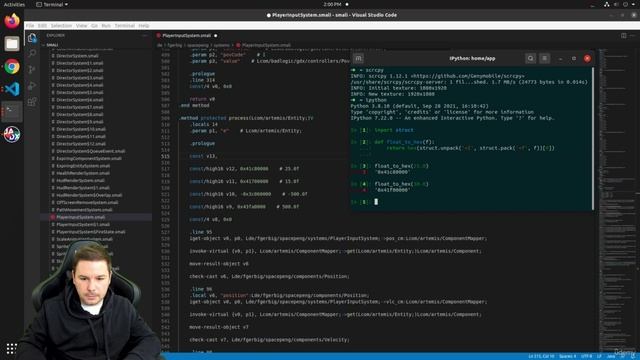Click the clock in the top bar

coord(332,4)
